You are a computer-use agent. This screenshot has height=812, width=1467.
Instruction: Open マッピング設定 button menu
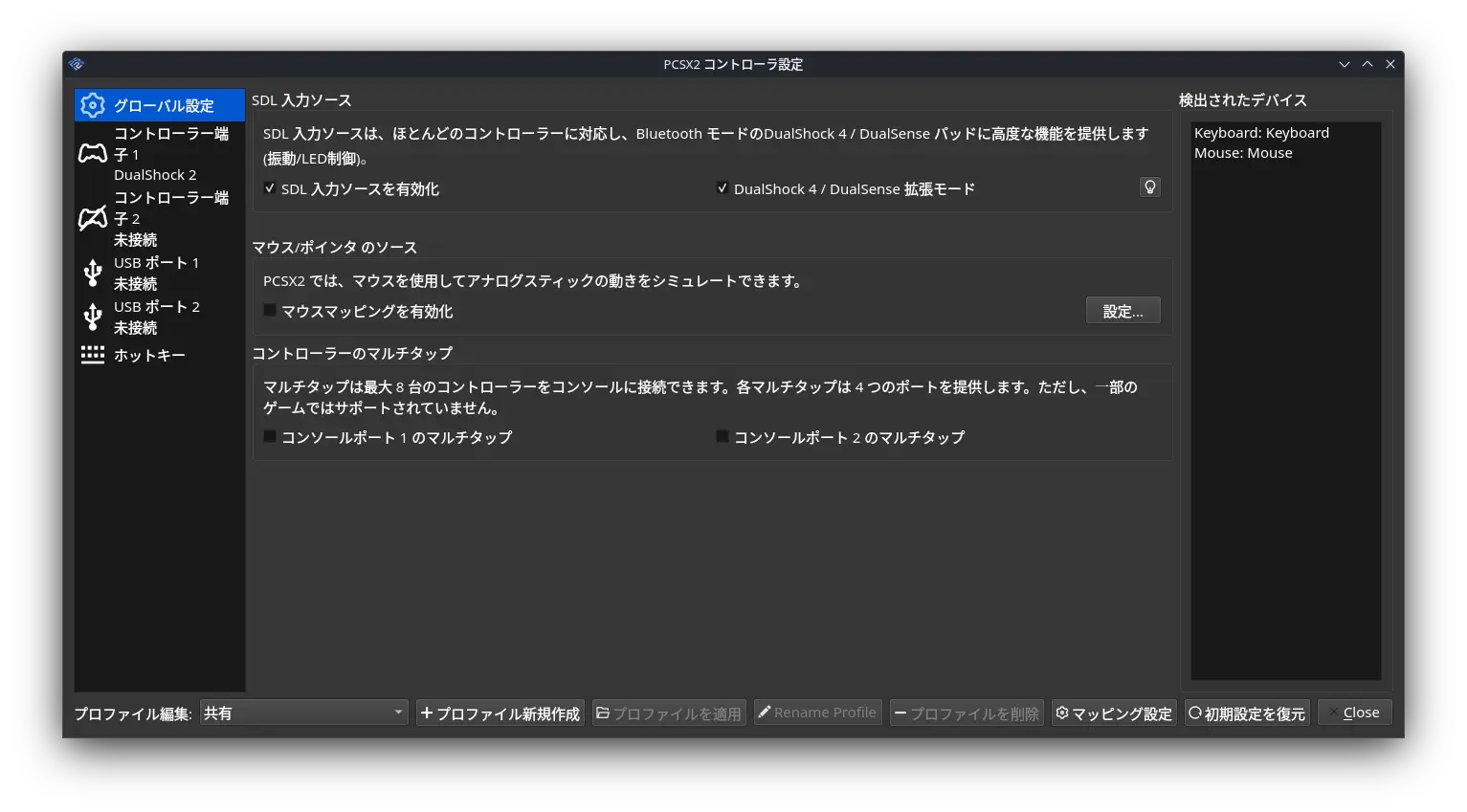pos(1114,713)
